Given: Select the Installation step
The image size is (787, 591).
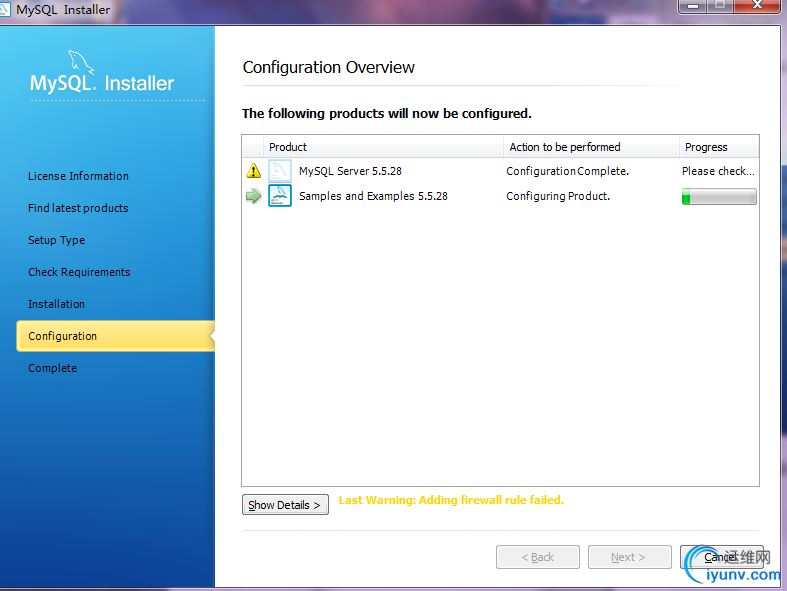Looking at the screenshot, I should 56,304.
